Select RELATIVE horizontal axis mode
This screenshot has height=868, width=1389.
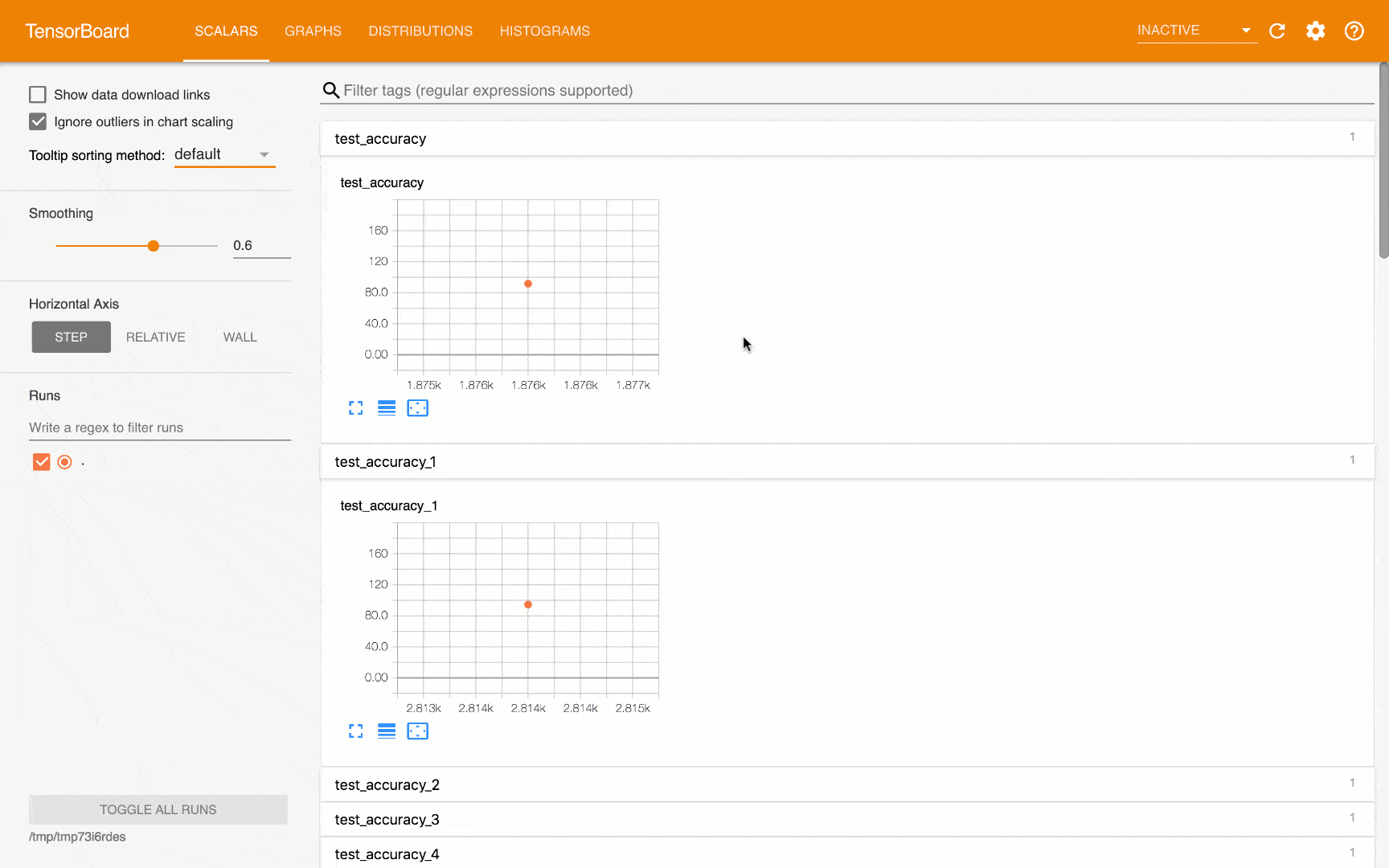[156, 338]
